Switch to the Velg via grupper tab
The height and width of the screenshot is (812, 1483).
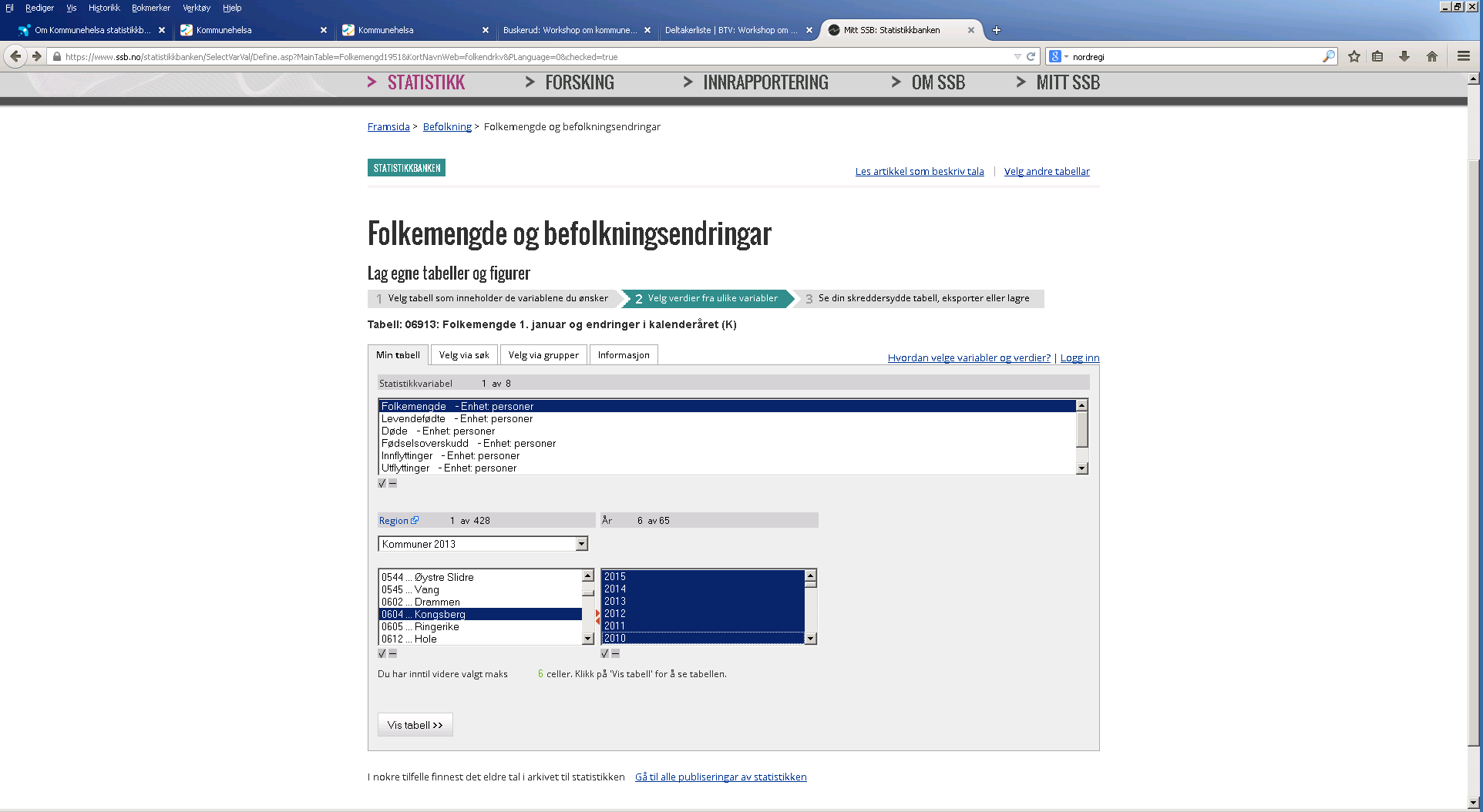pos(543,355)
